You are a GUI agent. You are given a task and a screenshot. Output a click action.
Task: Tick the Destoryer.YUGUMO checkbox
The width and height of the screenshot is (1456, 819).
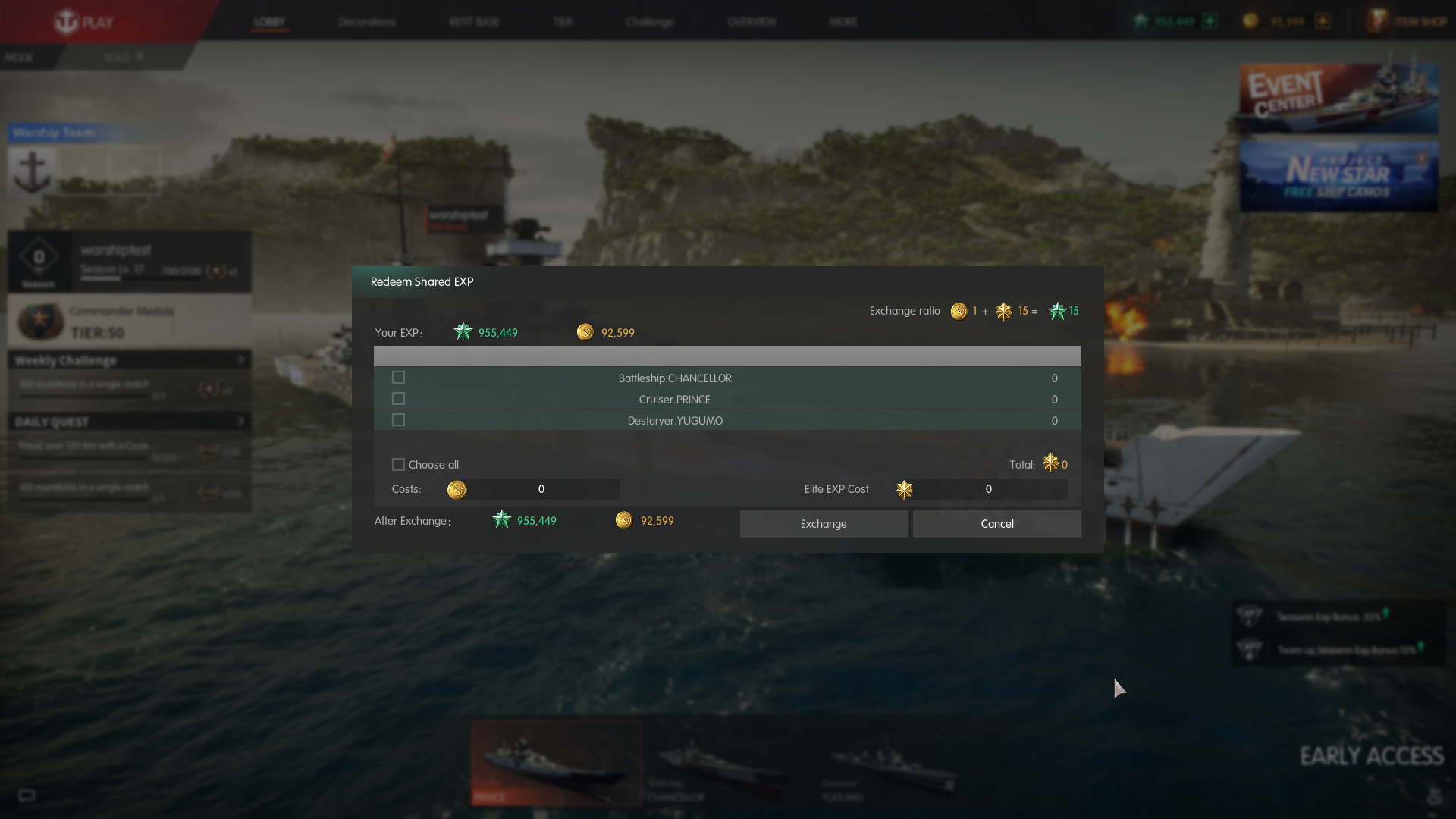398,420
